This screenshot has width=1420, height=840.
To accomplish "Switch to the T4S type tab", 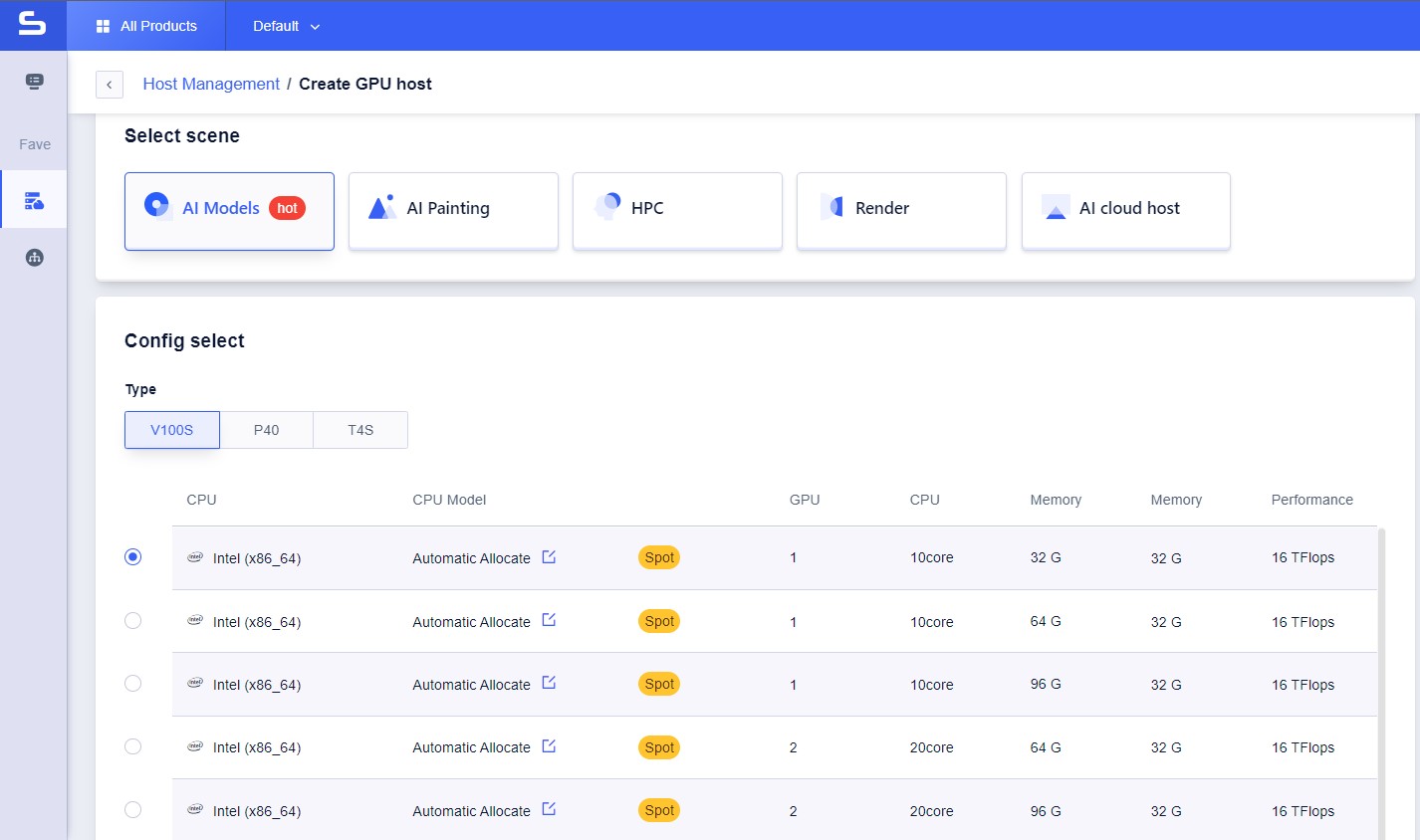I will 359,429.
